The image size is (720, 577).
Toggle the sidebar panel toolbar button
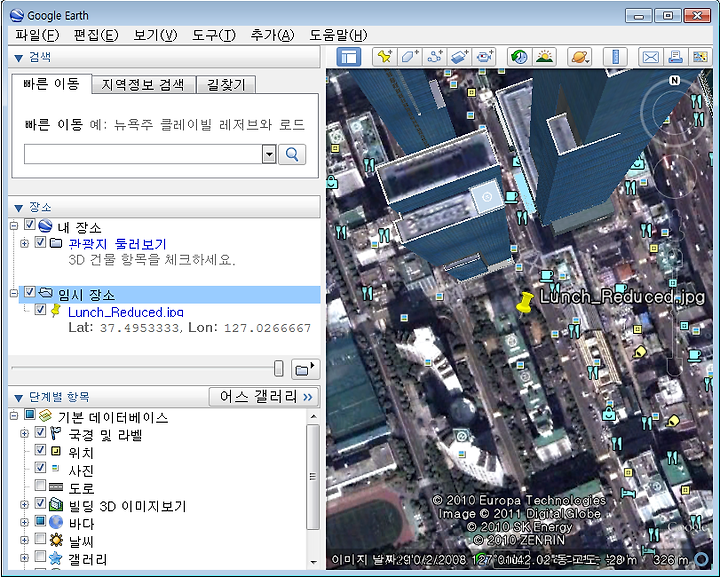[349, 57]
